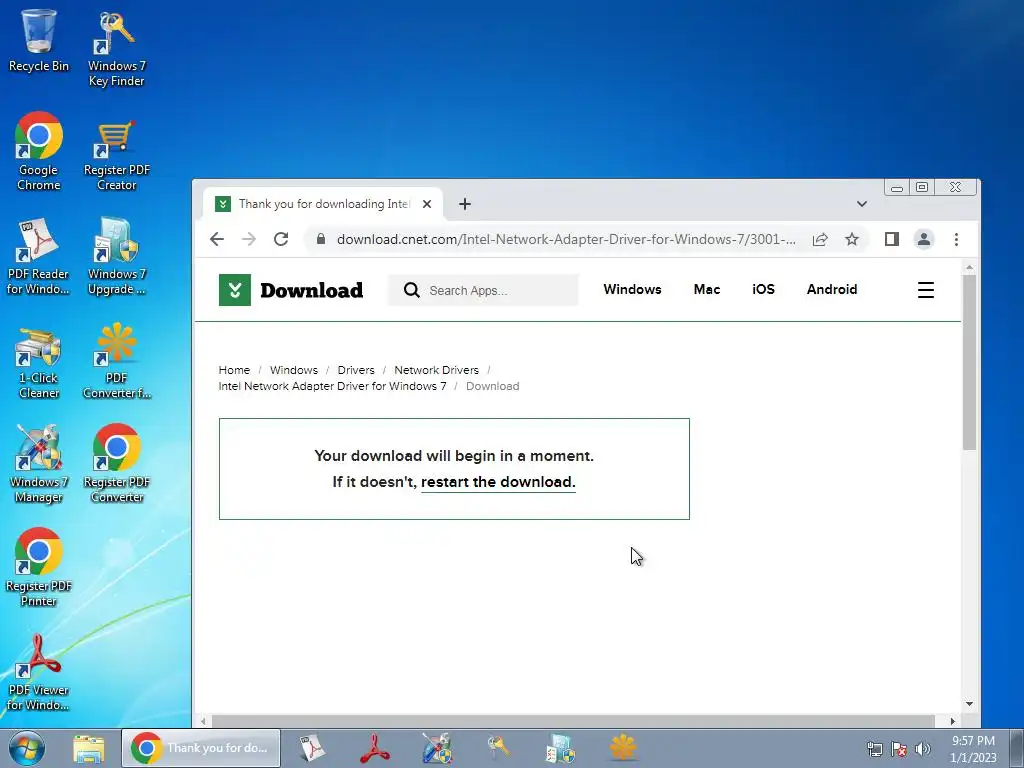Image resolution: width=1024 pixels, height=768 pixels.
Task: Open the PDF Reader taskbar icon
Action: click(312, 748)
